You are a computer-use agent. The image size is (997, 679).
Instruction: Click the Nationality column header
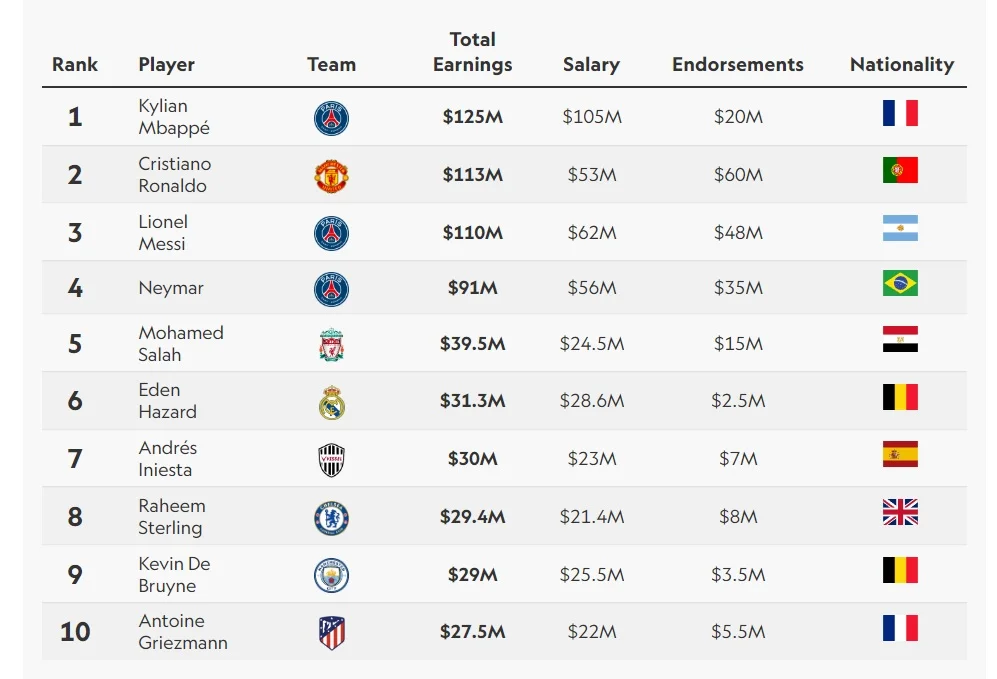[x=901, y=65]
